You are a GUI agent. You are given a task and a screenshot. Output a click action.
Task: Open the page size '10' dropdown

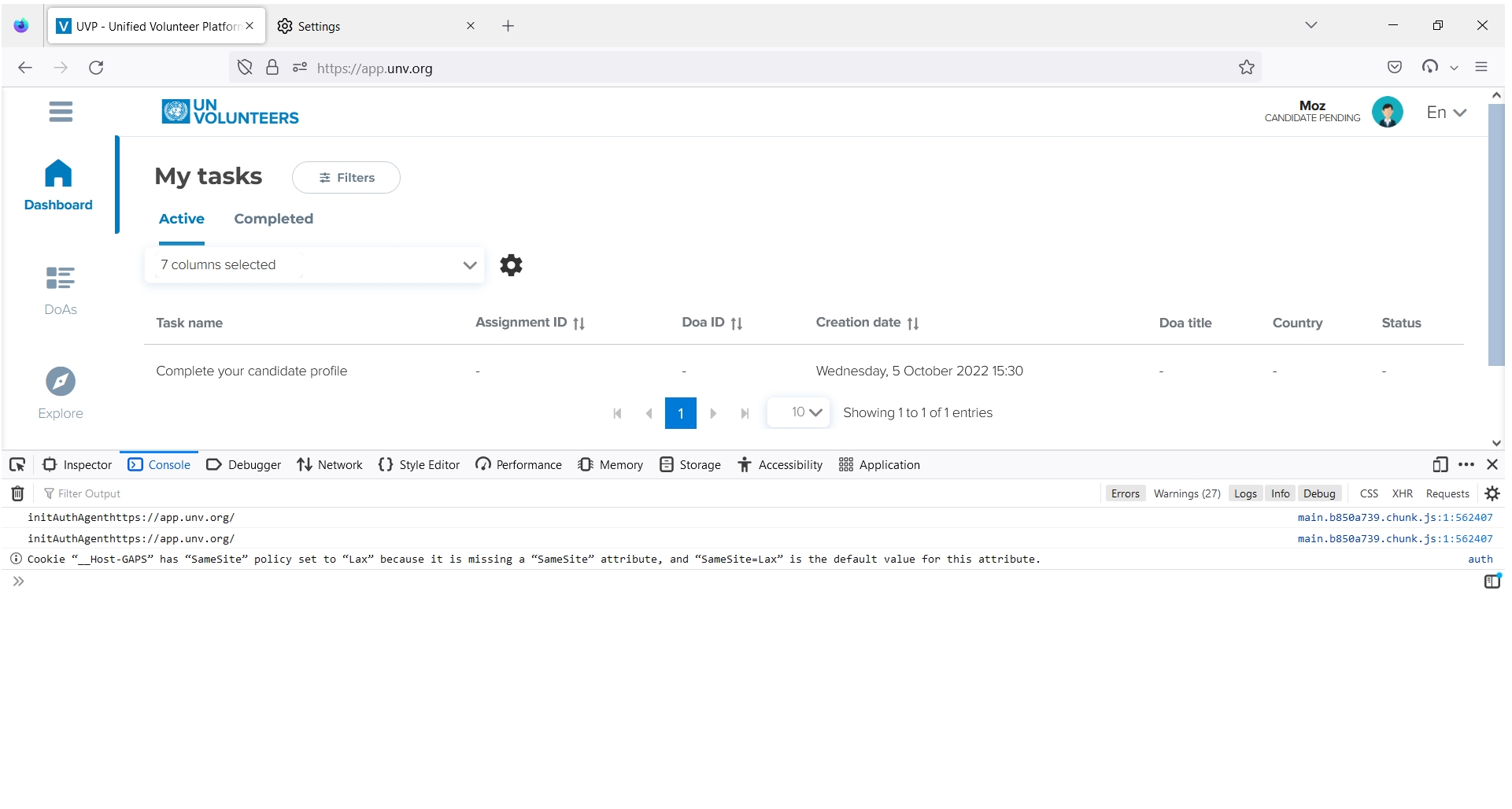pos(799,412)
